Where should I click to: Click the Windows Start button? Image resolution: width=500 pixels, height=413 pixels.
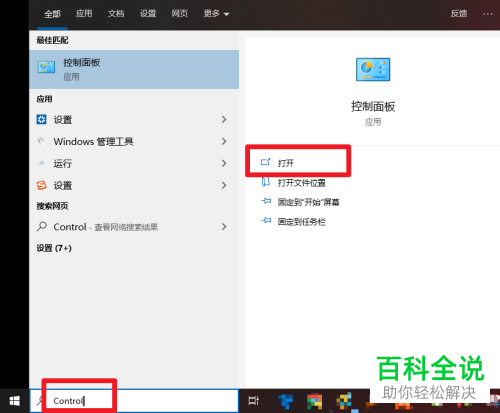point(14,401)
